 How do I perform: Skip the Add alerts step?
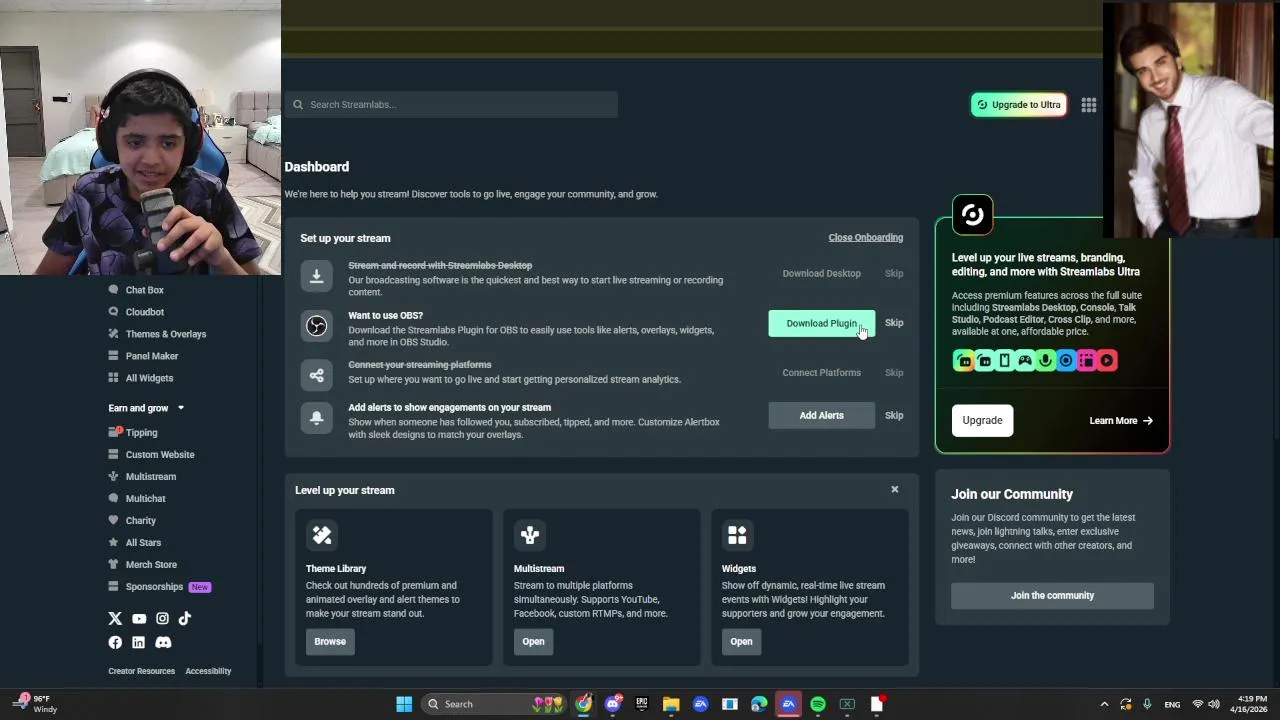(x=894, y=416)
